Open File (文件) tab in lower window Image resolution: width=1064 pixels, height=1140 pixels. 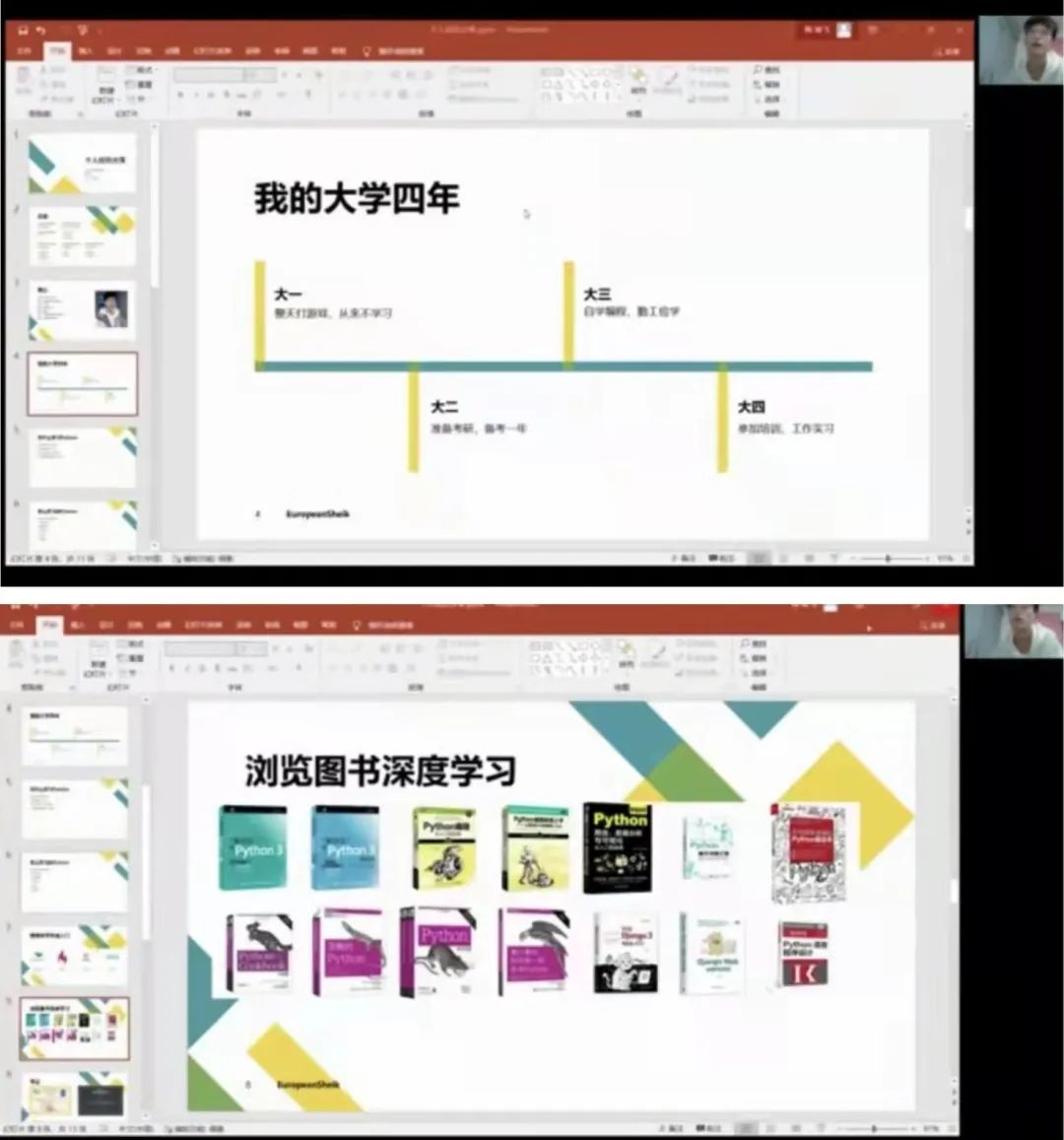[17, 625]
